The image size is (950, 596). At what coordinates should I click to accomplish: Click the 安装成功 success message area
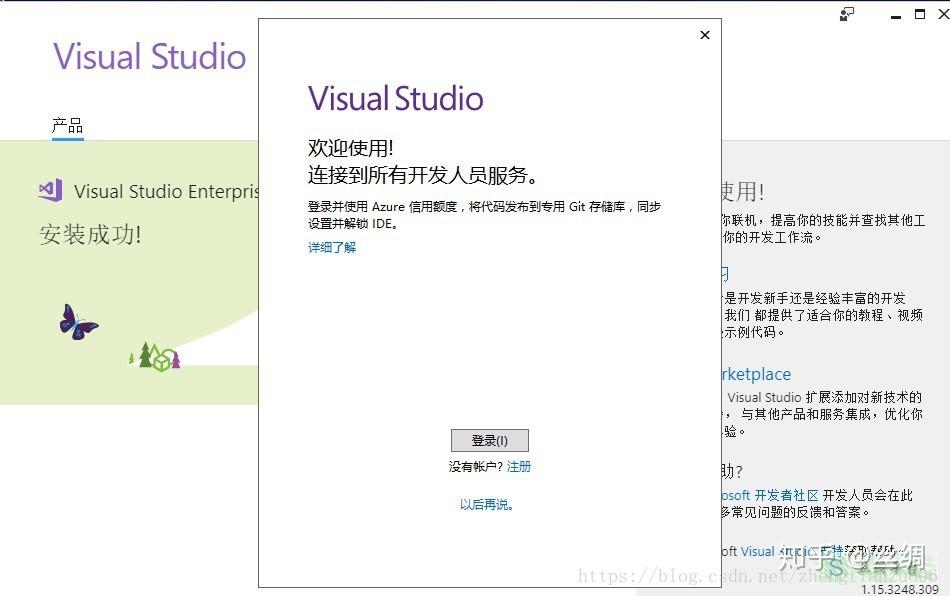[91, 234]
